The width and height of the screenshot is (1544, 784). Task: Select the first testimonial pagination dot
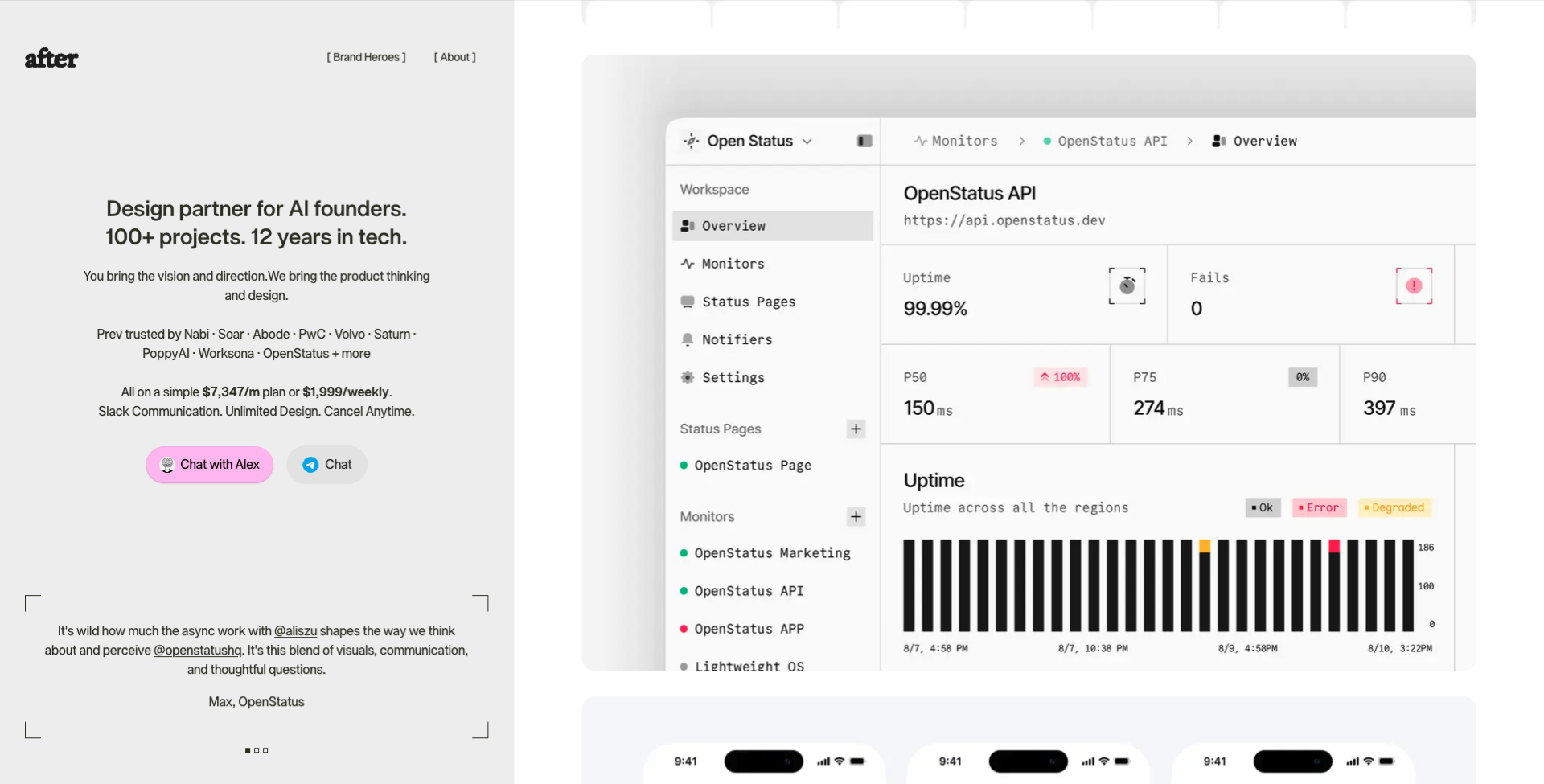coord(248,750)
